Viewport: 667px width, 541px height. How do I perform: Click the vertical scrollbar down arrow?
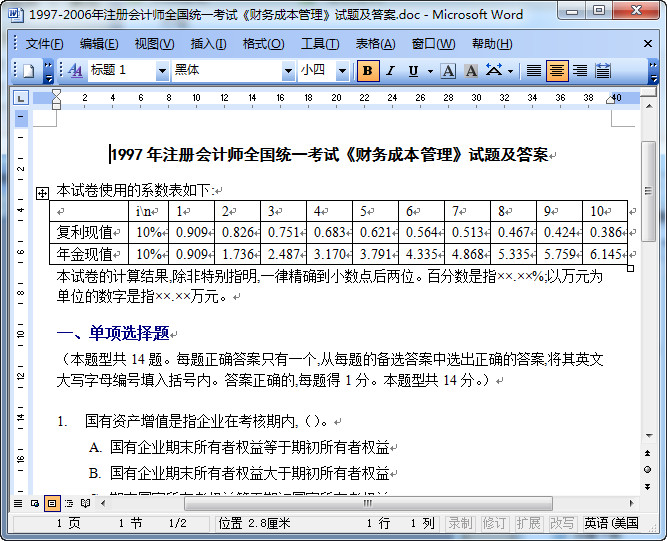coord(649,436)
